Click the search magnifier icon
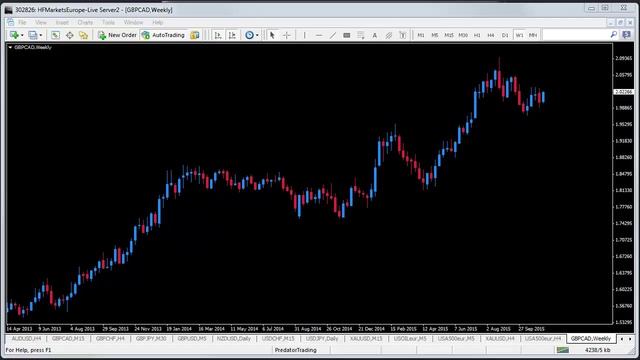This screenshot has height=360, width=640. 613,35
